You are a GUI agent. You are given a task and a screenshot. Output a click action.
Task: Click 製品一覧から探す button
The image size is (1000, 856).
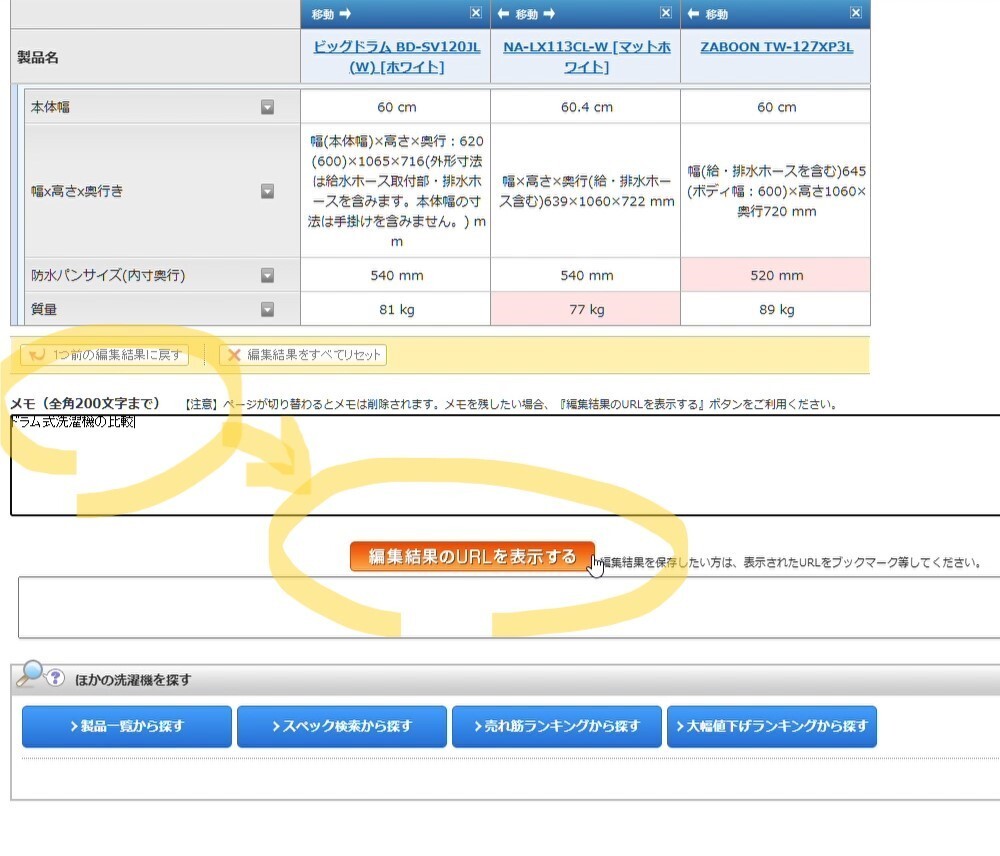pos(127,727)
